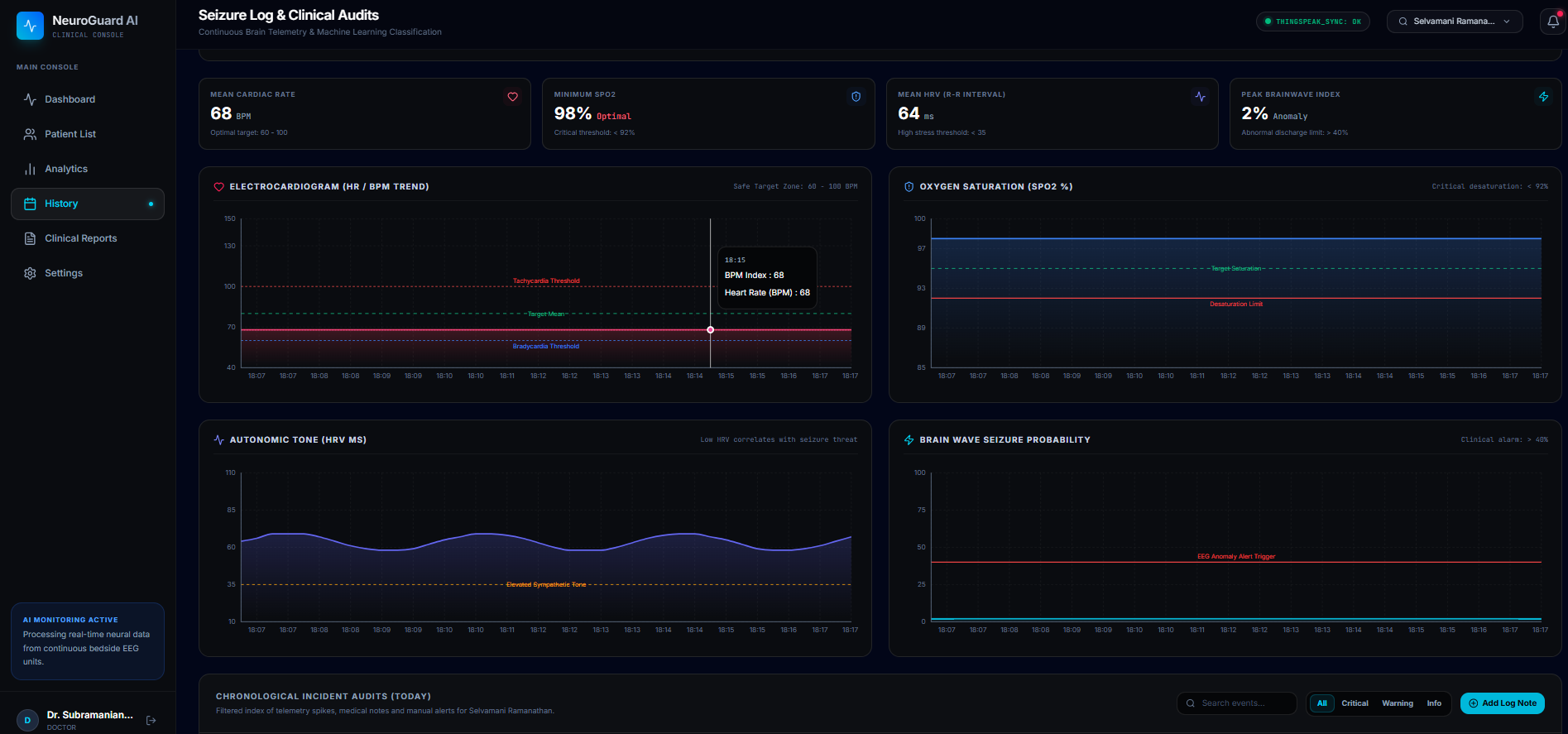This screenshot has height=734, width=1568.
Task: Click the NeuroGuard AI logo icon
Action: tap(30, 26)
